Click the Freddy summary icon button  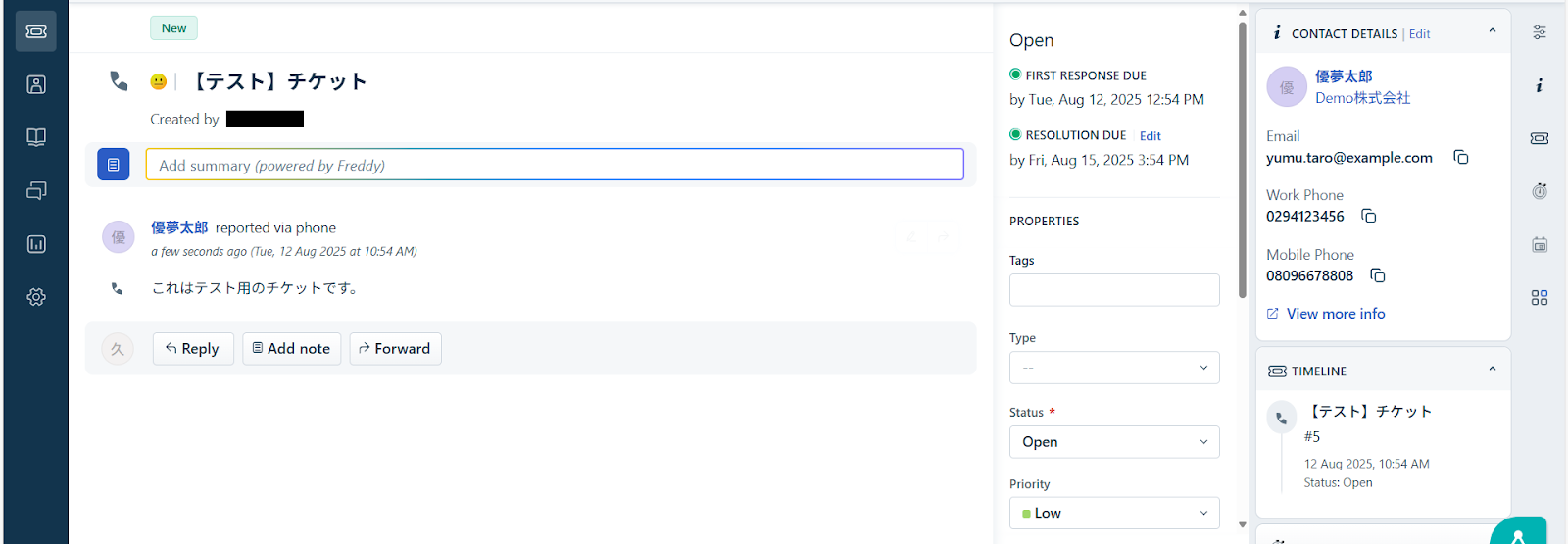click(114, 165)
